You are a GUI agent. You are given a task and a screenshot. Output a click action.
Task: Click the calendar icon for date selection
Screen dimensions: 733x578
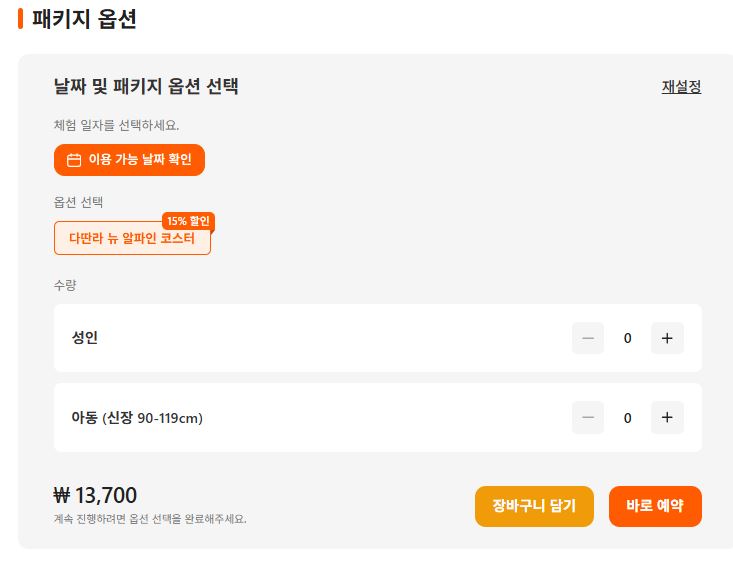(x=74, y=160)
